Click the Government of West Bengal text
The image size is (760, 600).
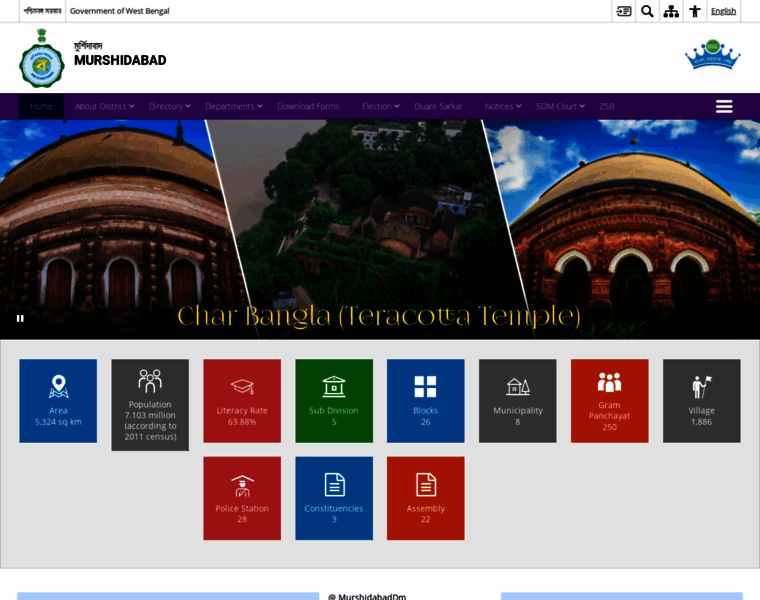(119, 11)
